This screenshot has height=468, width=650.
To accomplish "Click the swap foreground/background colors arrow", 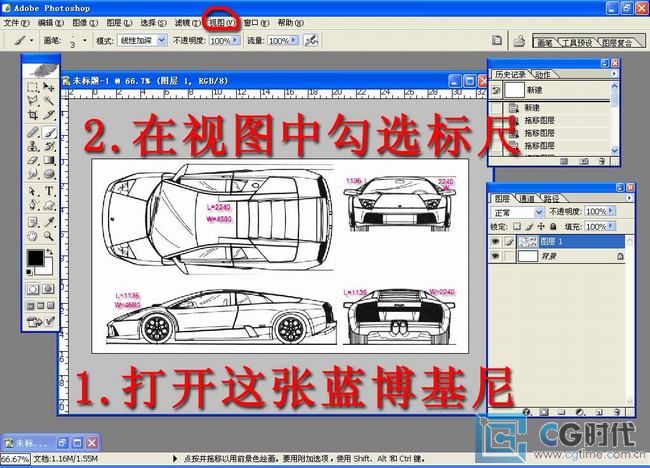I will [x=50, y=252].
